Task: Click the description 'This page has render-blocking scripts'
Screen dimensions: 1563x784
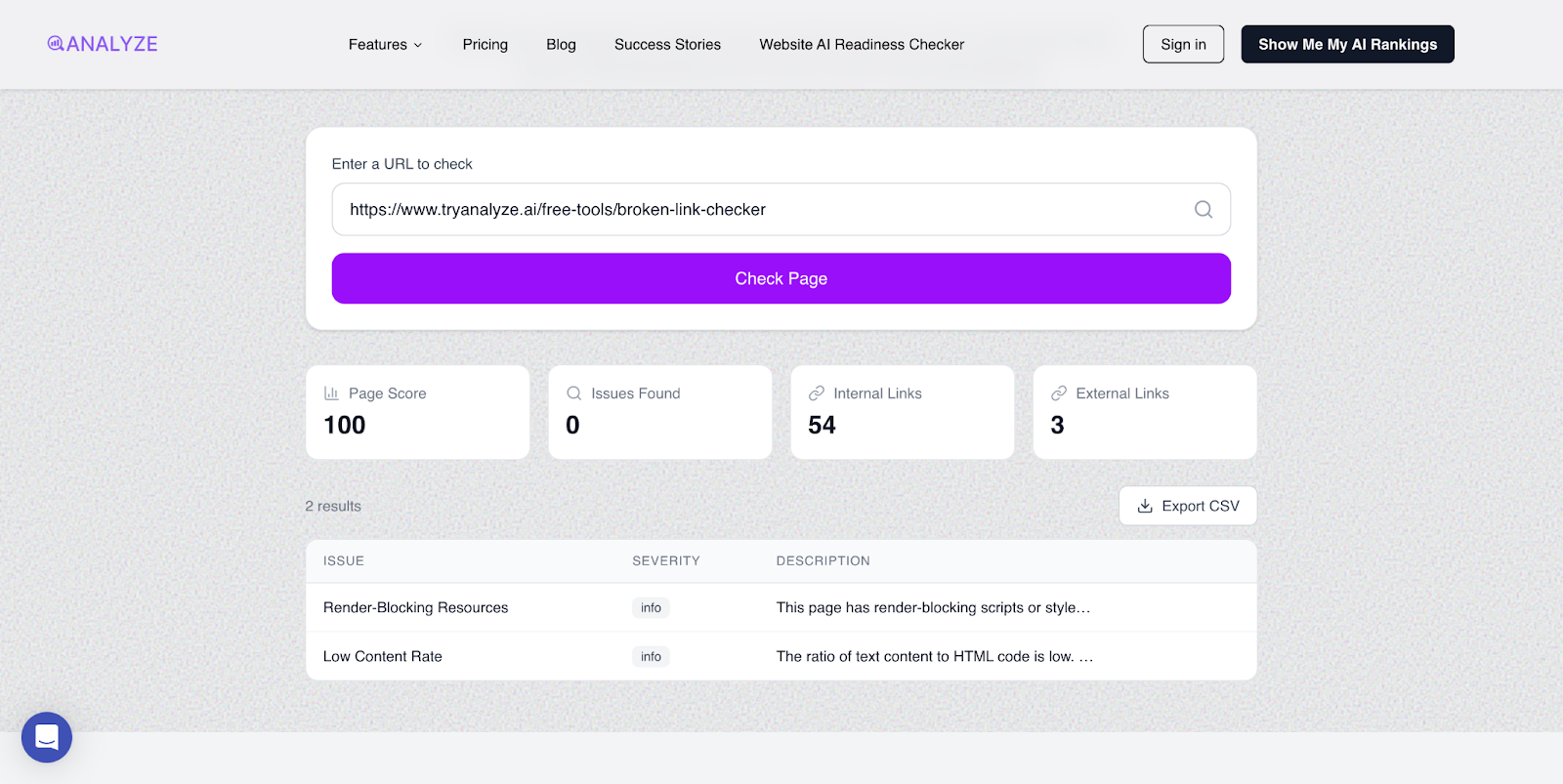Action: 933,607
